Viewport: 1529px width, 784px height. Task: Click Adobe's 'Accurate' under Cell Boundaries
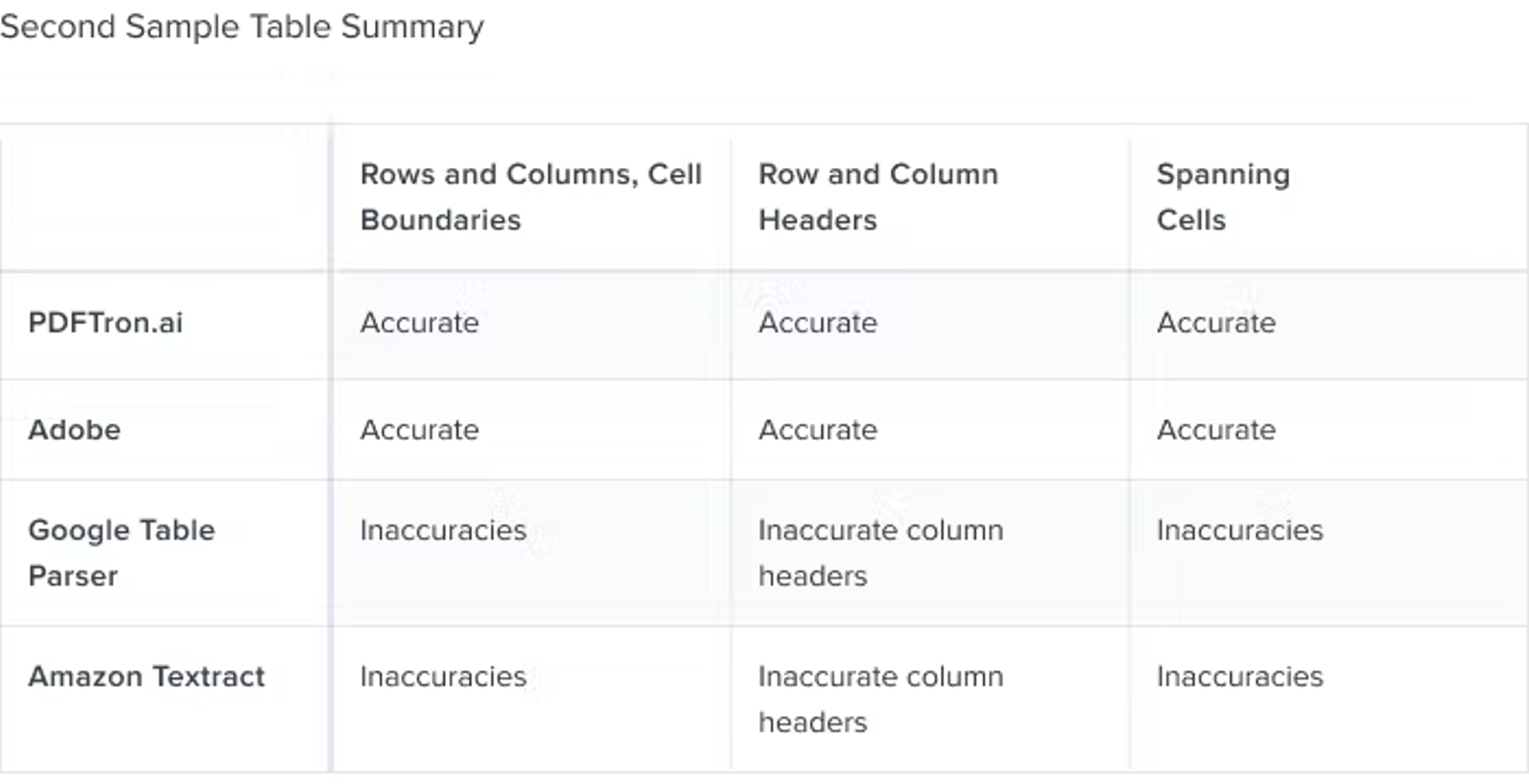[420, 431]
